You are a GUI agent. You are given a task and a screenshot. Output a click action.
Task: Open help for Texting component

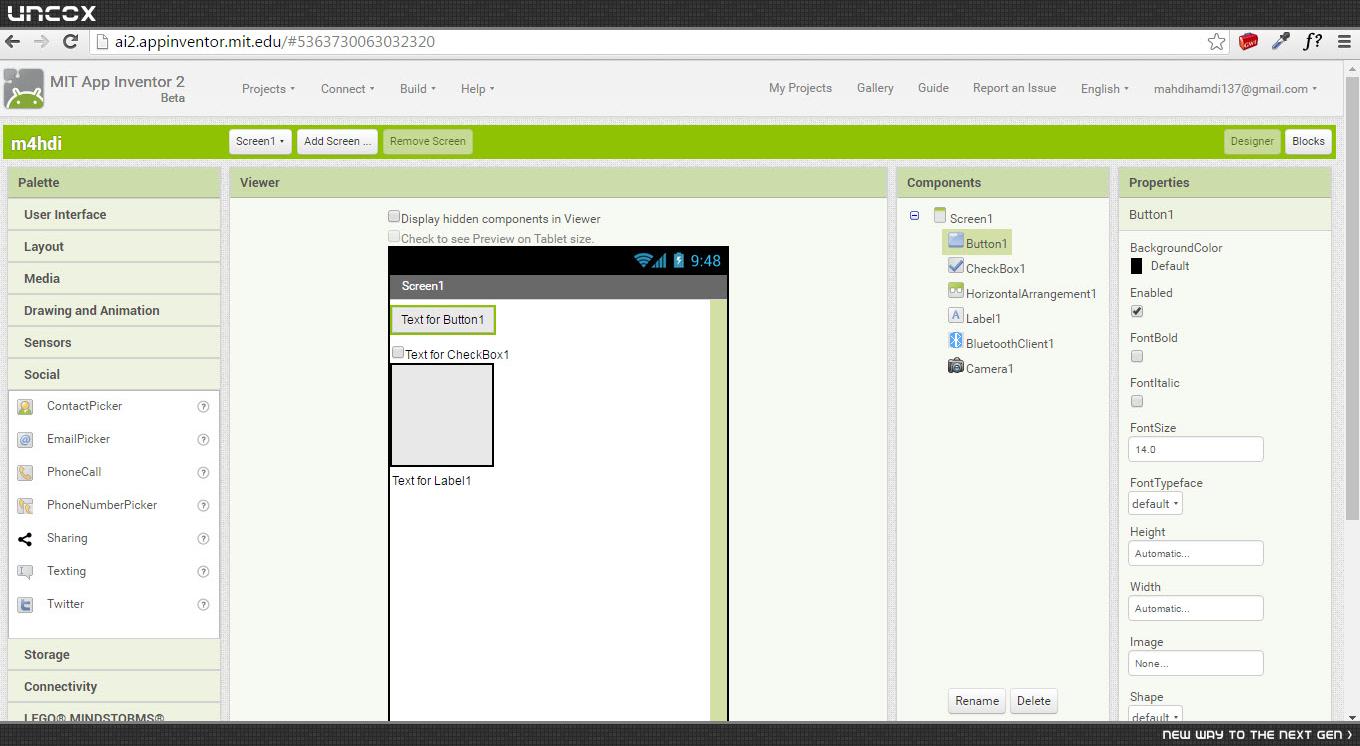203,572
